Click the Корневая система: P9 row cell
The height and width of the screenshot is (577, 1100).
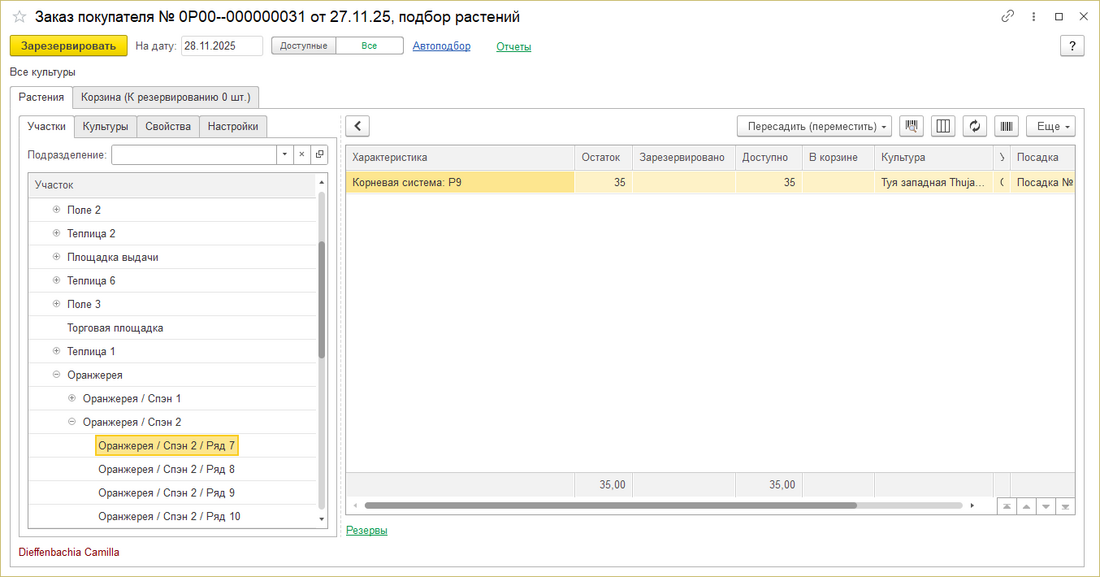coord(460,183)
